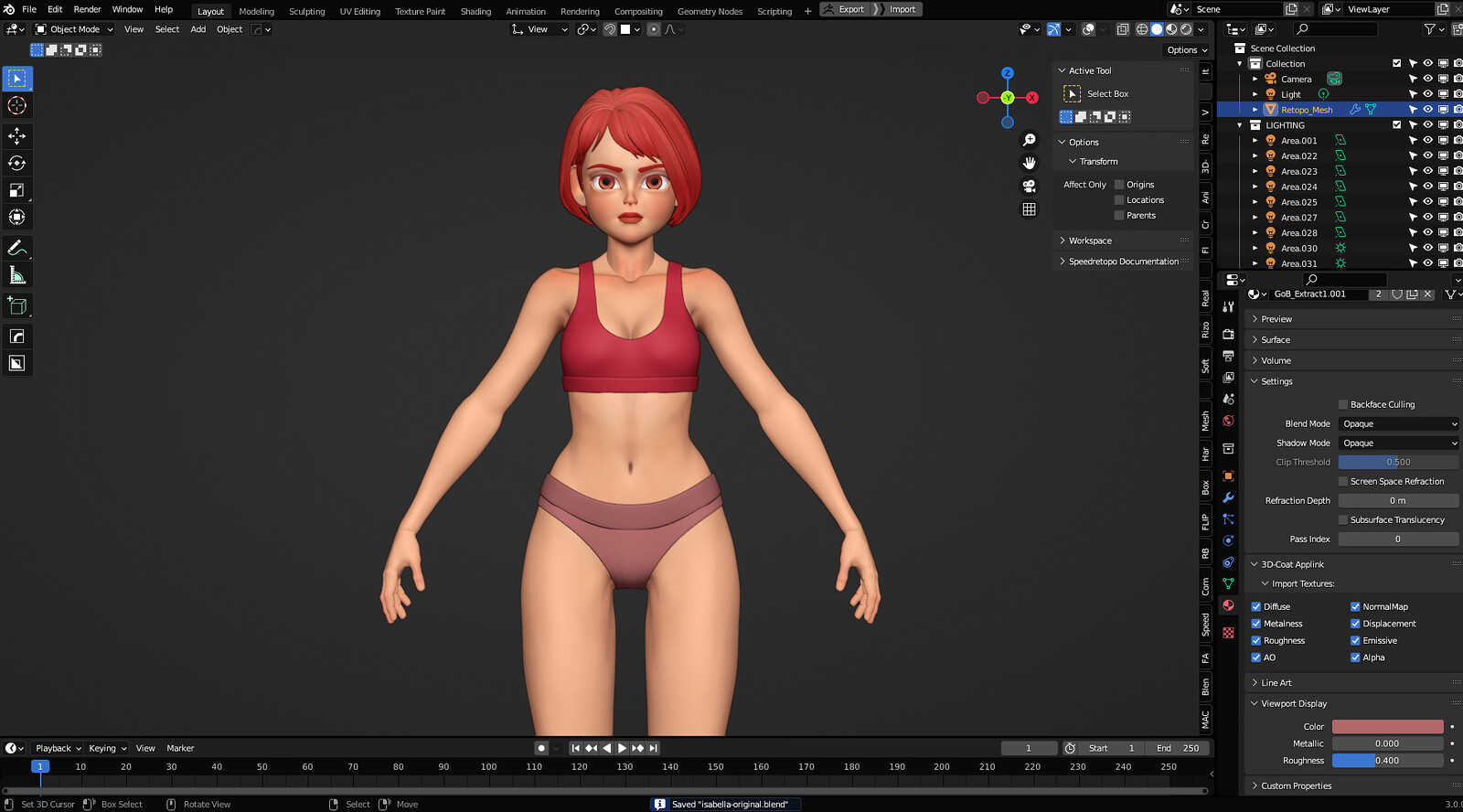
Task: Enable Subsurface Translucency checkbox
Action: pyautogui.click(x=1343, y=519)
